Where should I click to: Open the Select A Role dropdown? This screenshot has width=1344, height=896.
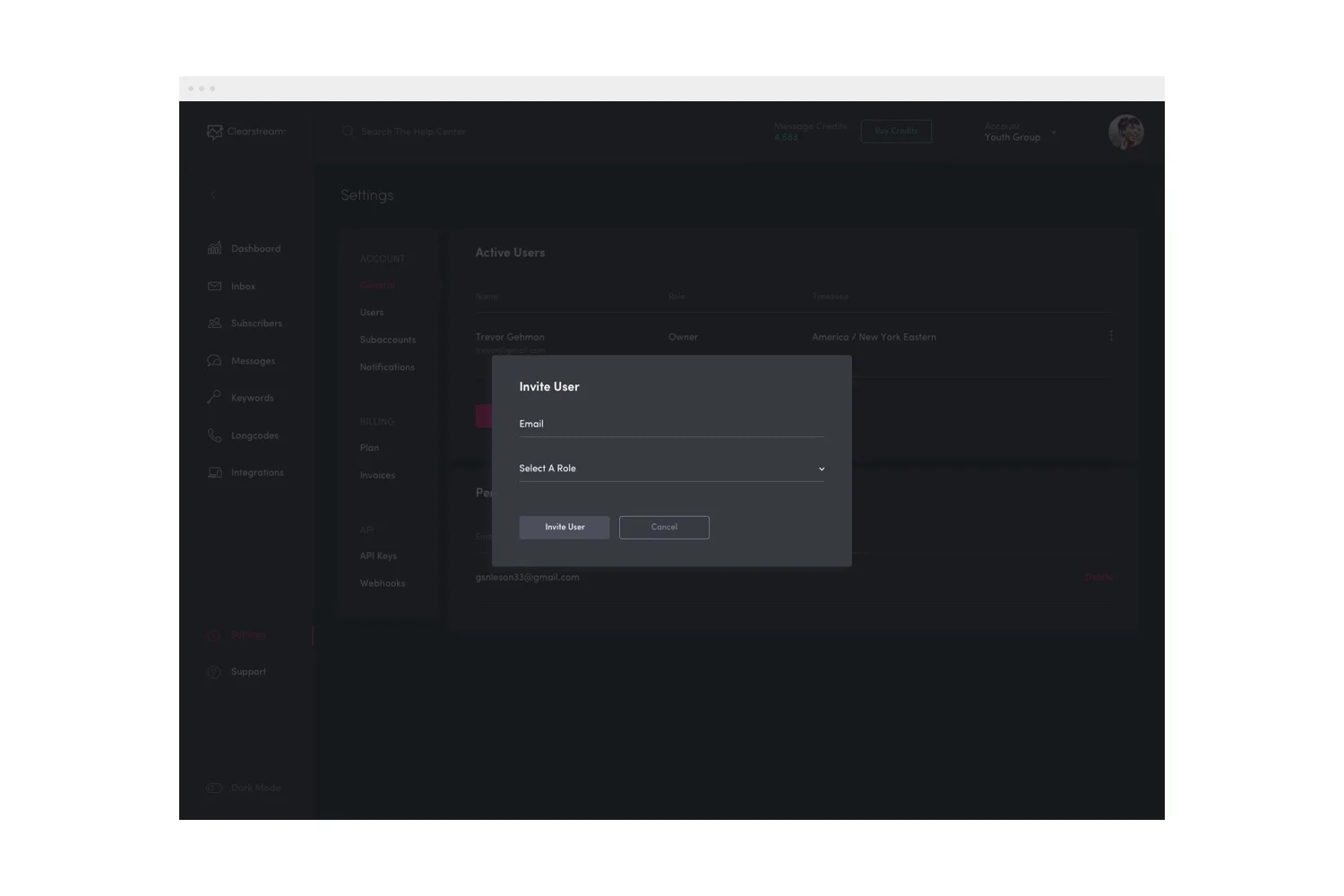click(x=672, y=469)
